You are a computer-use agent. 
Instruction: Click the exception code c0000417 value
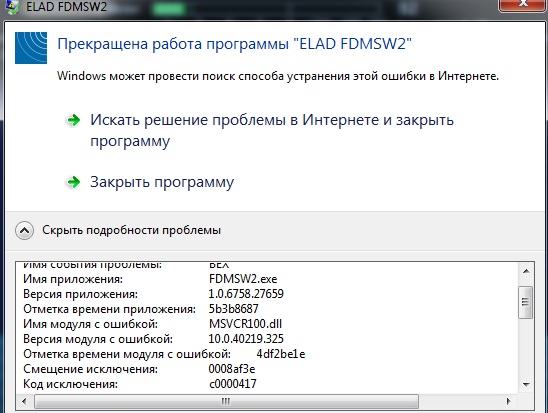233,384
